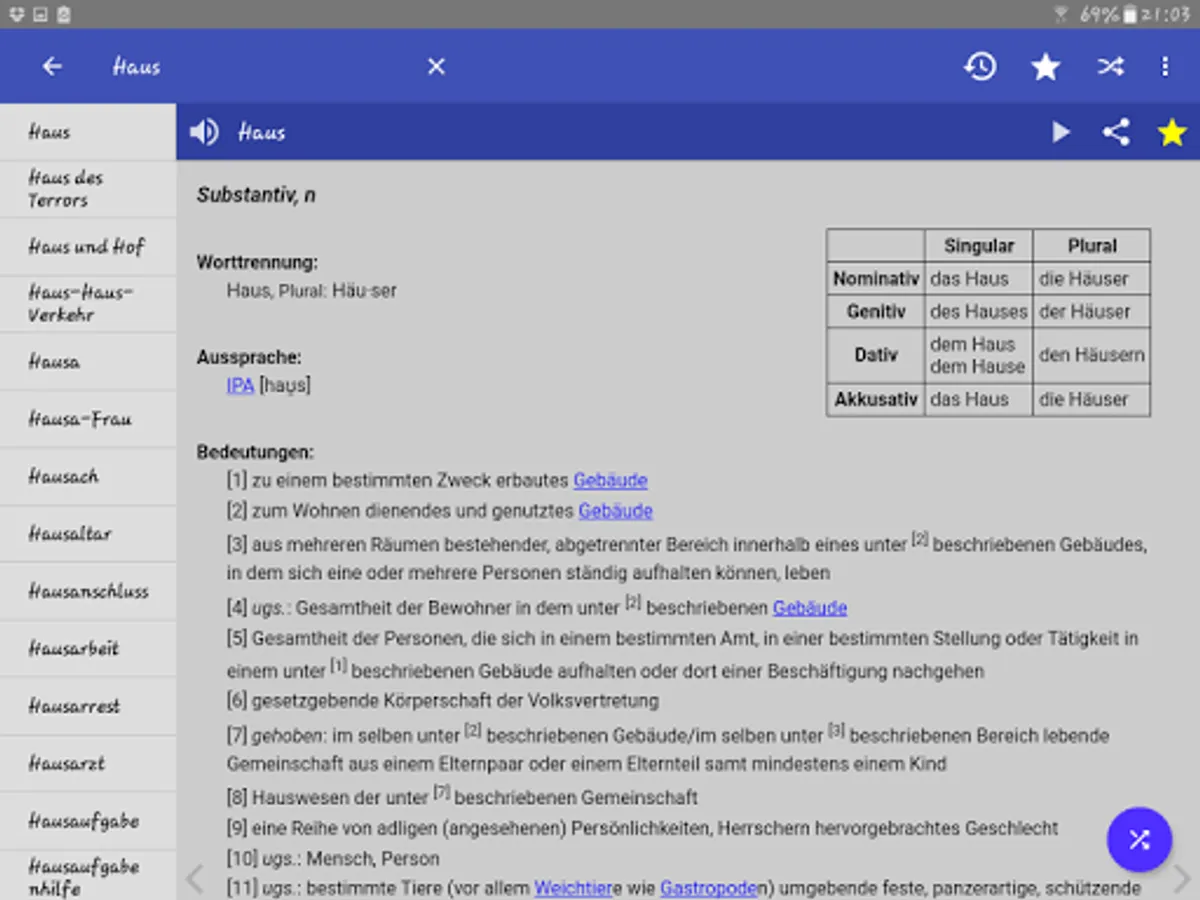Tap the 'den Häusern' table cell
Screen dimensions: 1200x900
click(x=1092, y=355)
